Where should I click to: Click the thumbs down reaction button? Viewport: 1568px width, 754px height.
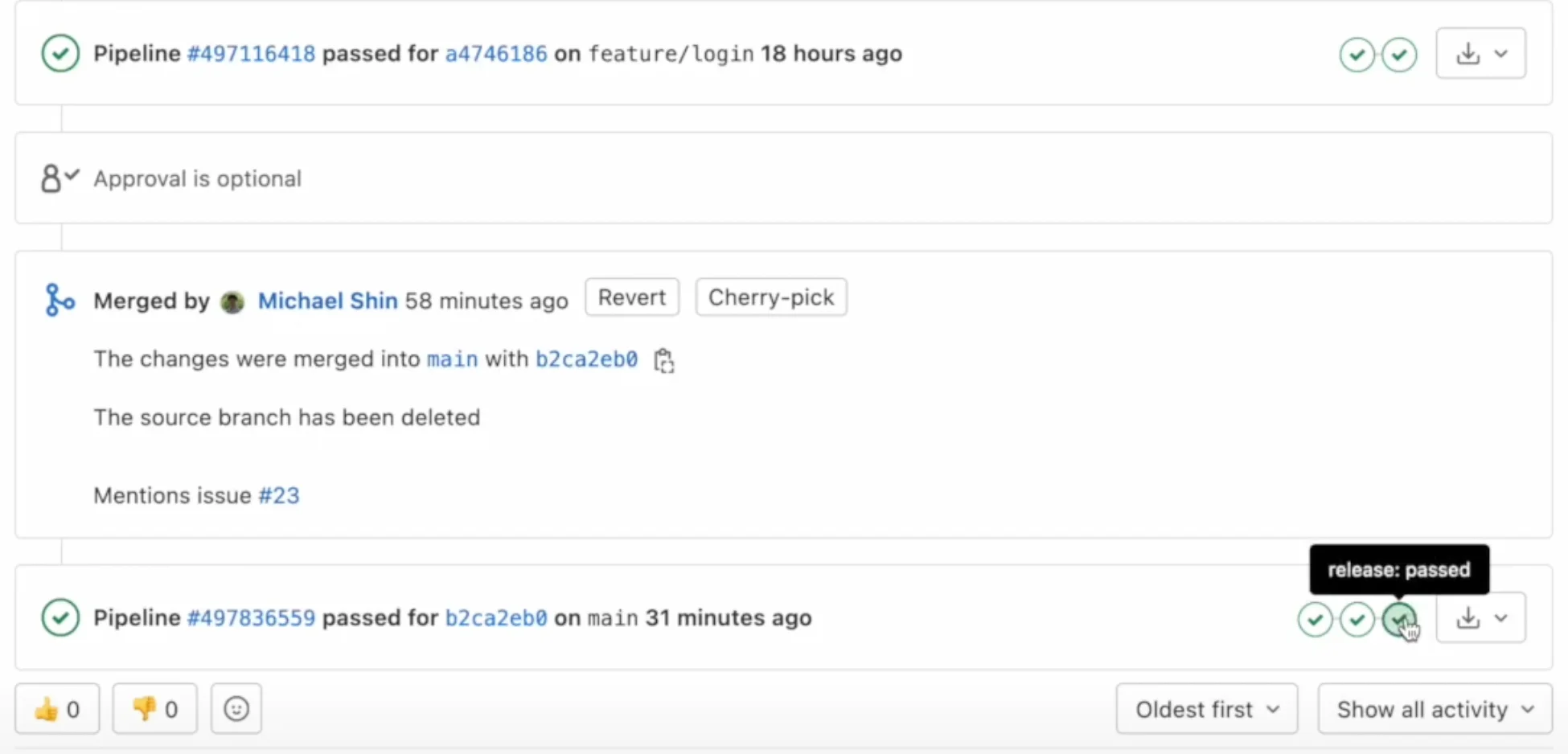tap(155, 709)
